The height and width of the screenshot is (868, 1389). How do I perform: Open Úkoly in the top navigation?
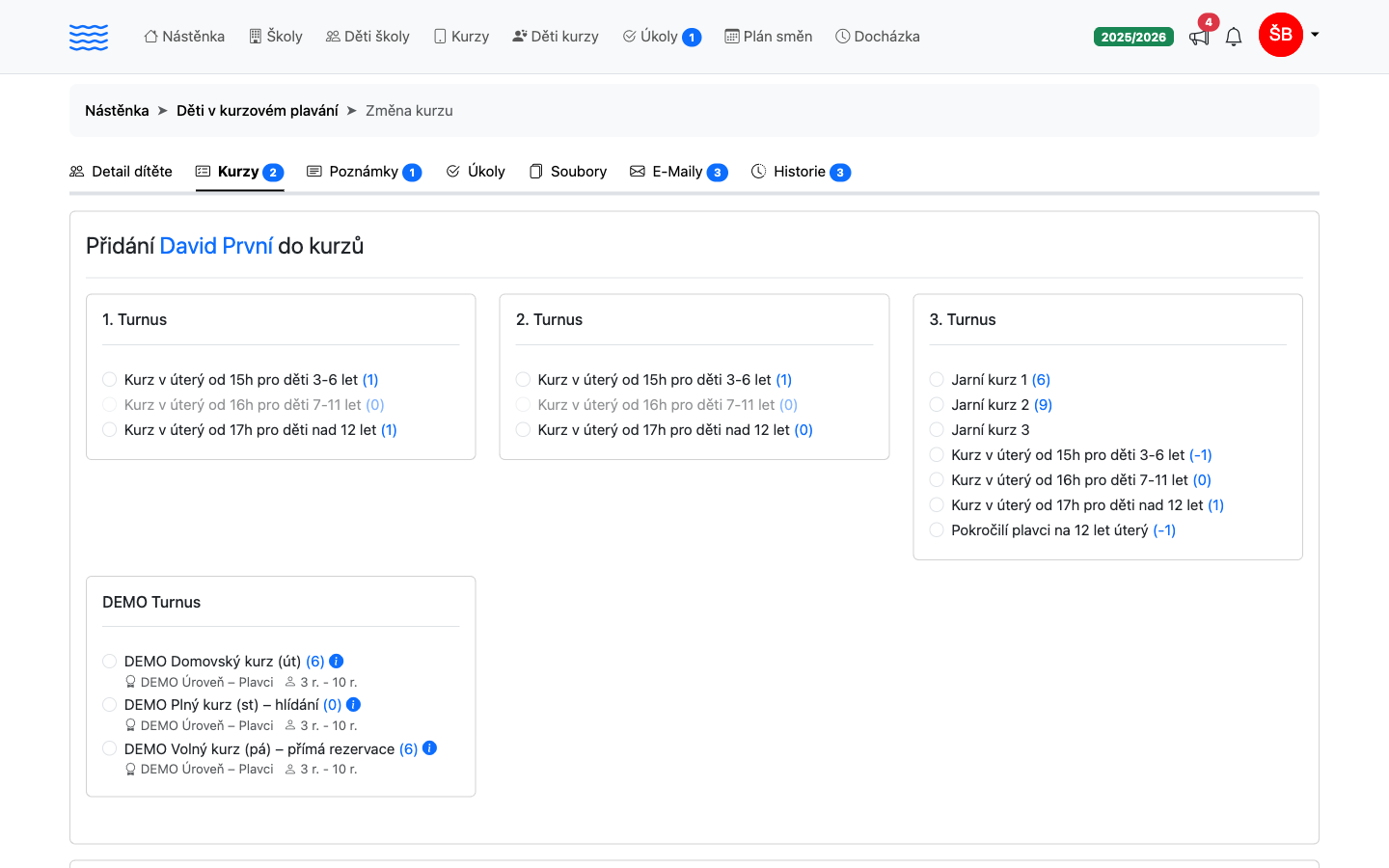(x=662, y=37)
